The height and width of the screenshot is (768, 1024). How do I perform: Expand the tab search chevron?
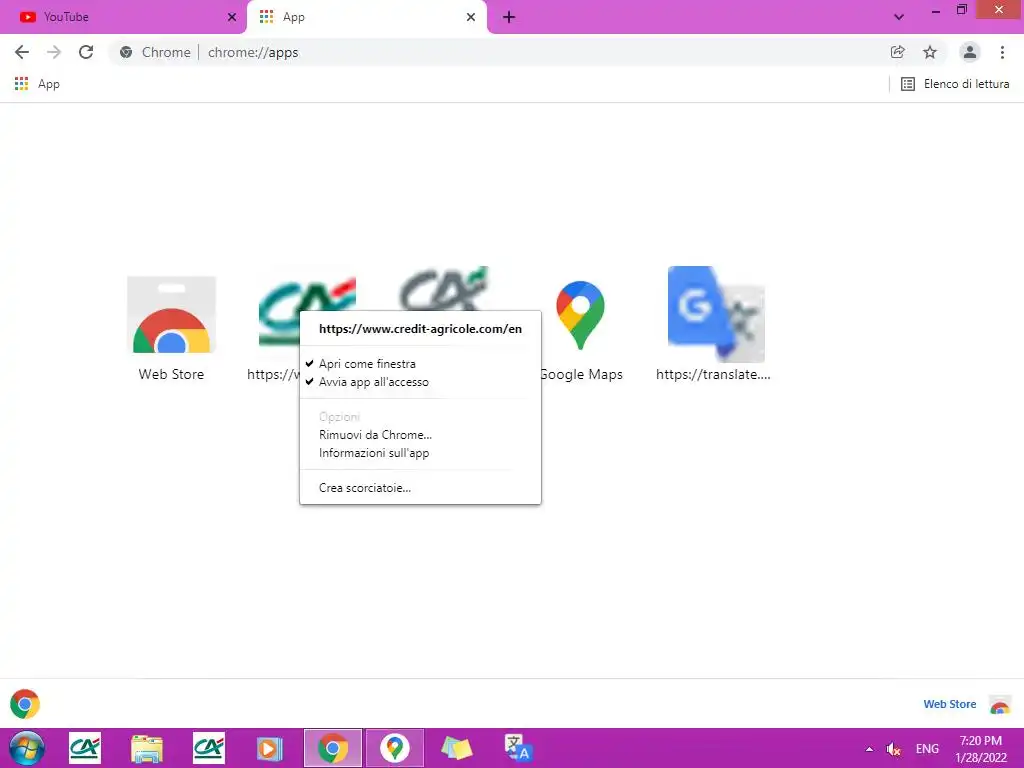click(899, 17)
